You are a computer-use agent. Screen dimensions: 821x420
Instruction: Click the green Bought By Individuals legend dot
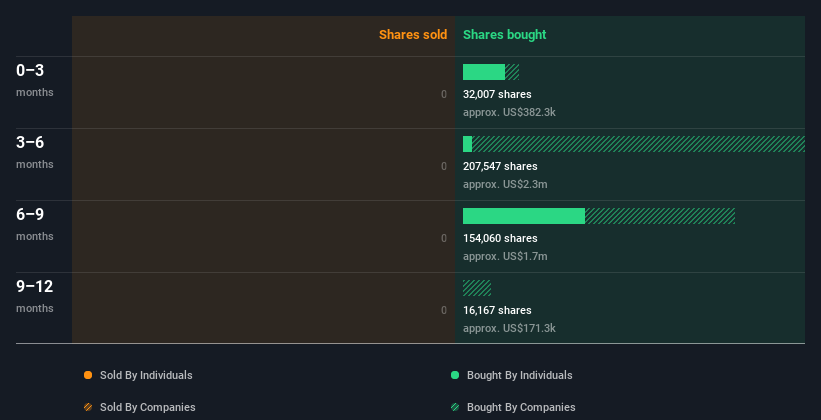(x=455, y=375)
